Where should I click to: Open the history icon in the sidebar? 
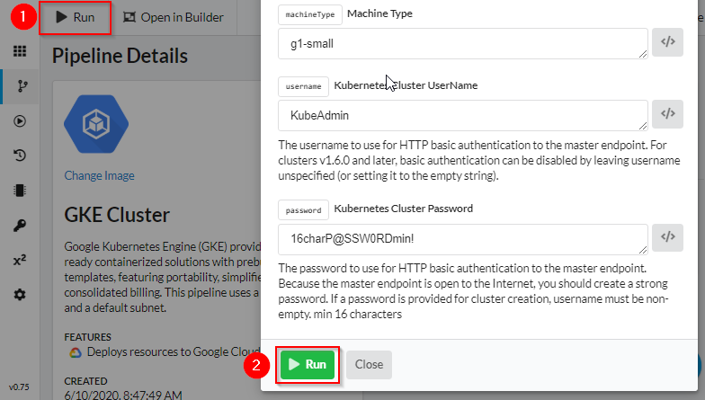[20, 156]
